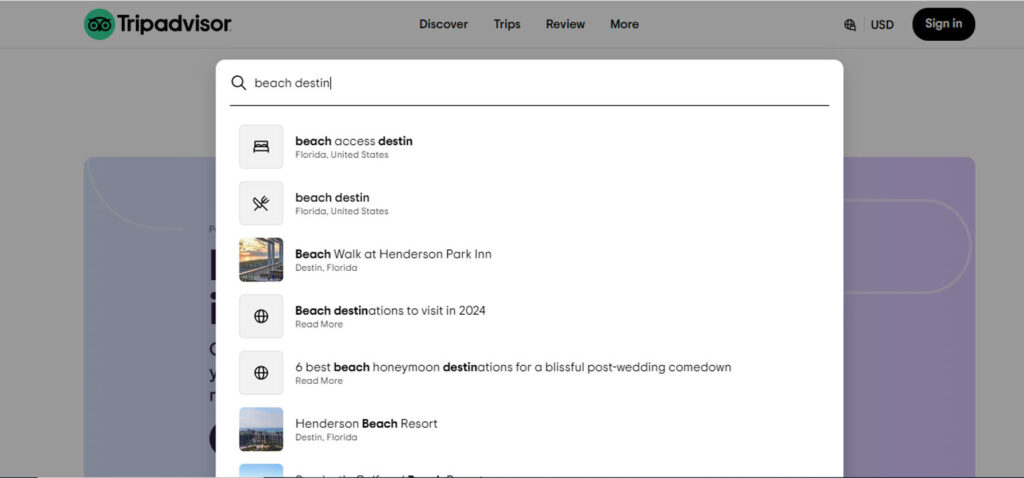Click Florida, United States under beach destin
Image resolution: width=1024 pixels, height=478 pixels.
(x=342, y=212)
